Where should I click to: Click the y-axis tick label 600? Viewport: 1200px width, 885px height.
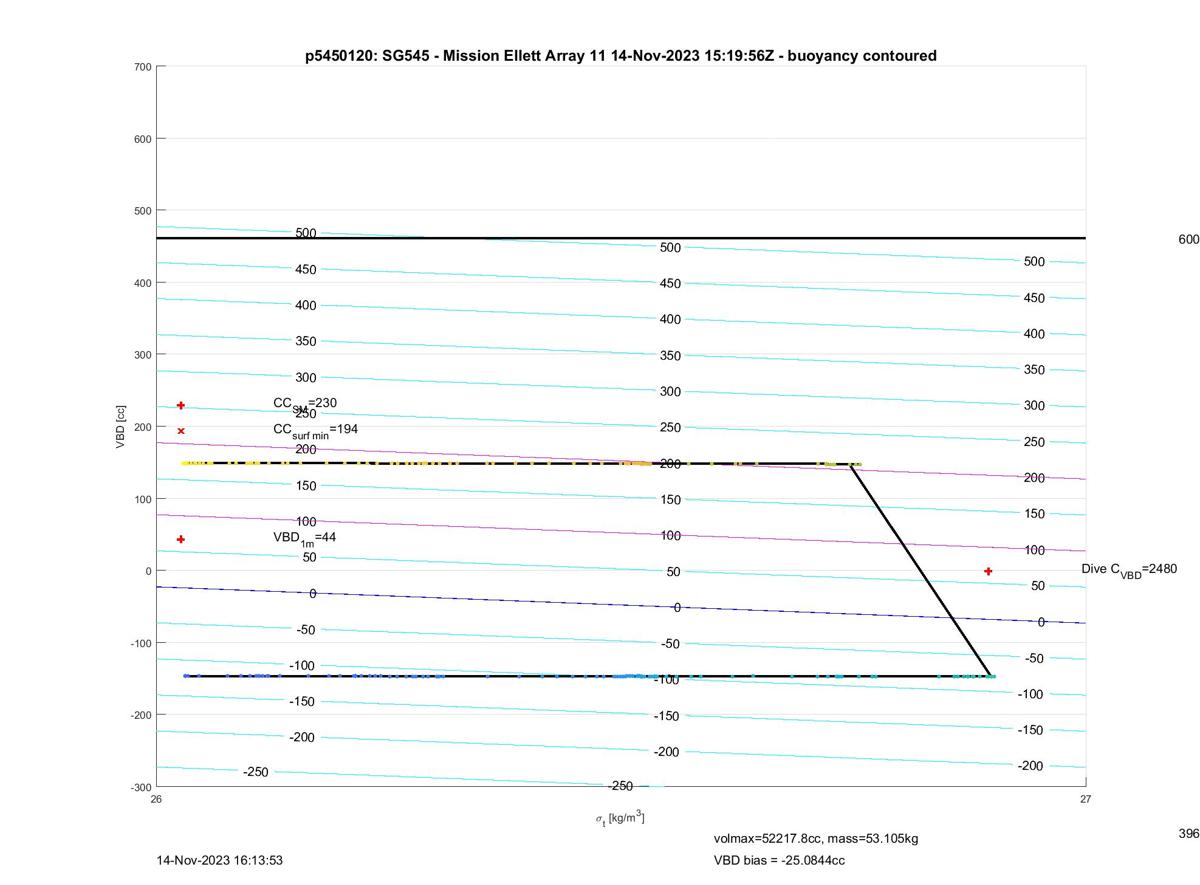(x=142, y=139)
